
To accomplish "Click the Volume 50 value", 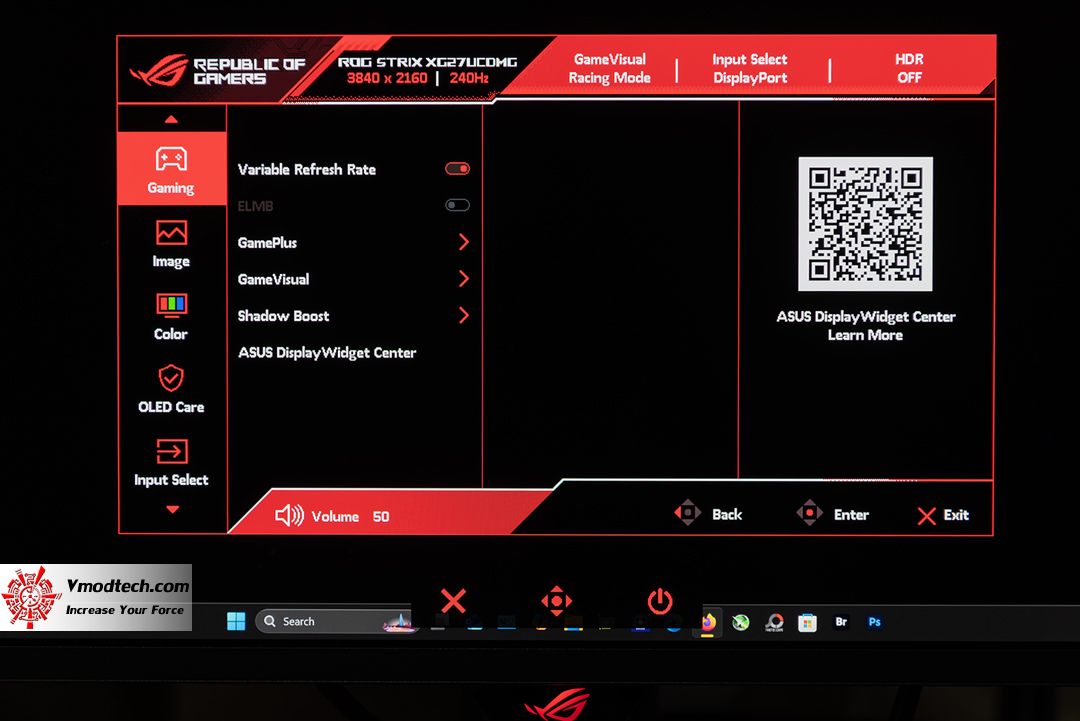I will [x=381, y=516].
